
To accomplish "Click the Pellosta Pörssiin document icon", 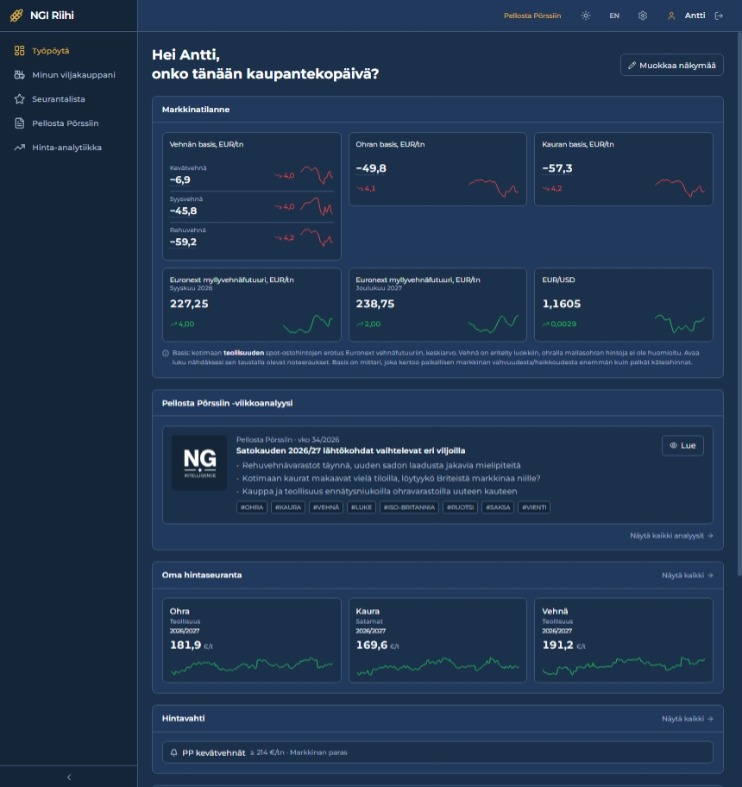I will pos(20,123).
